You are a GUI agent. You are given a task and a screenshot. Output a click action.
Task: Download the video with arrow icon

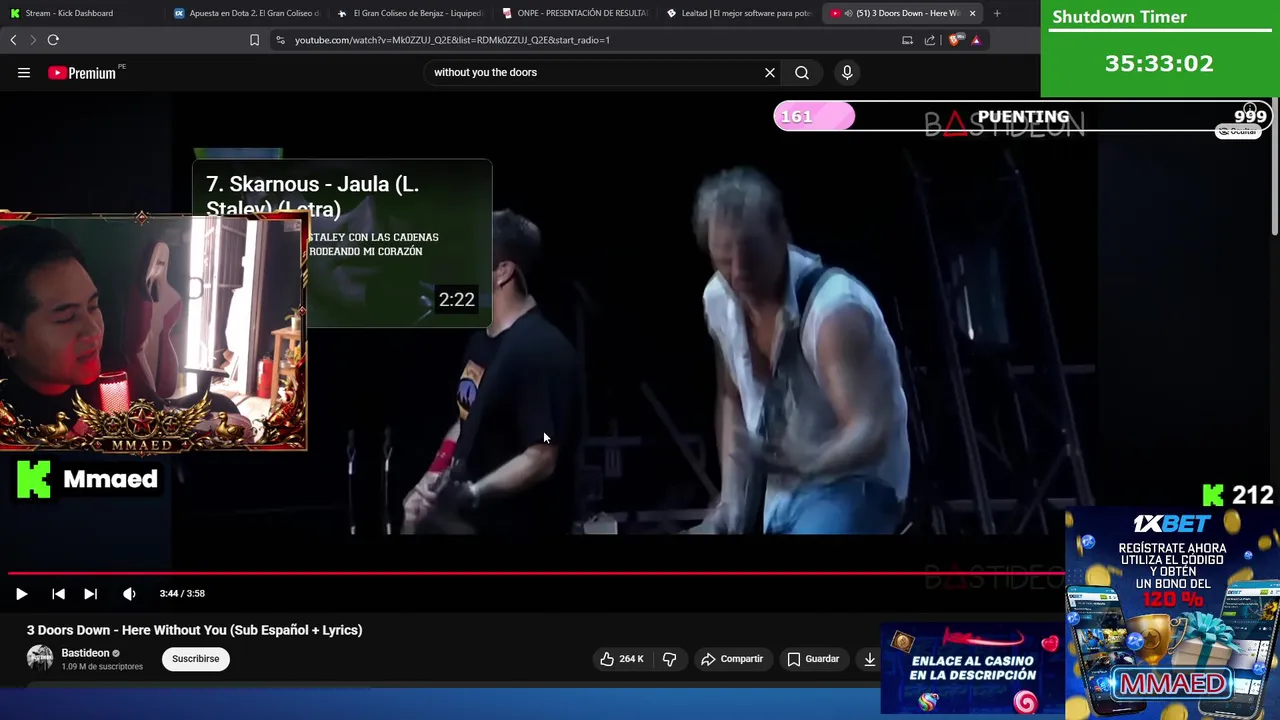[x=870, y=659]
